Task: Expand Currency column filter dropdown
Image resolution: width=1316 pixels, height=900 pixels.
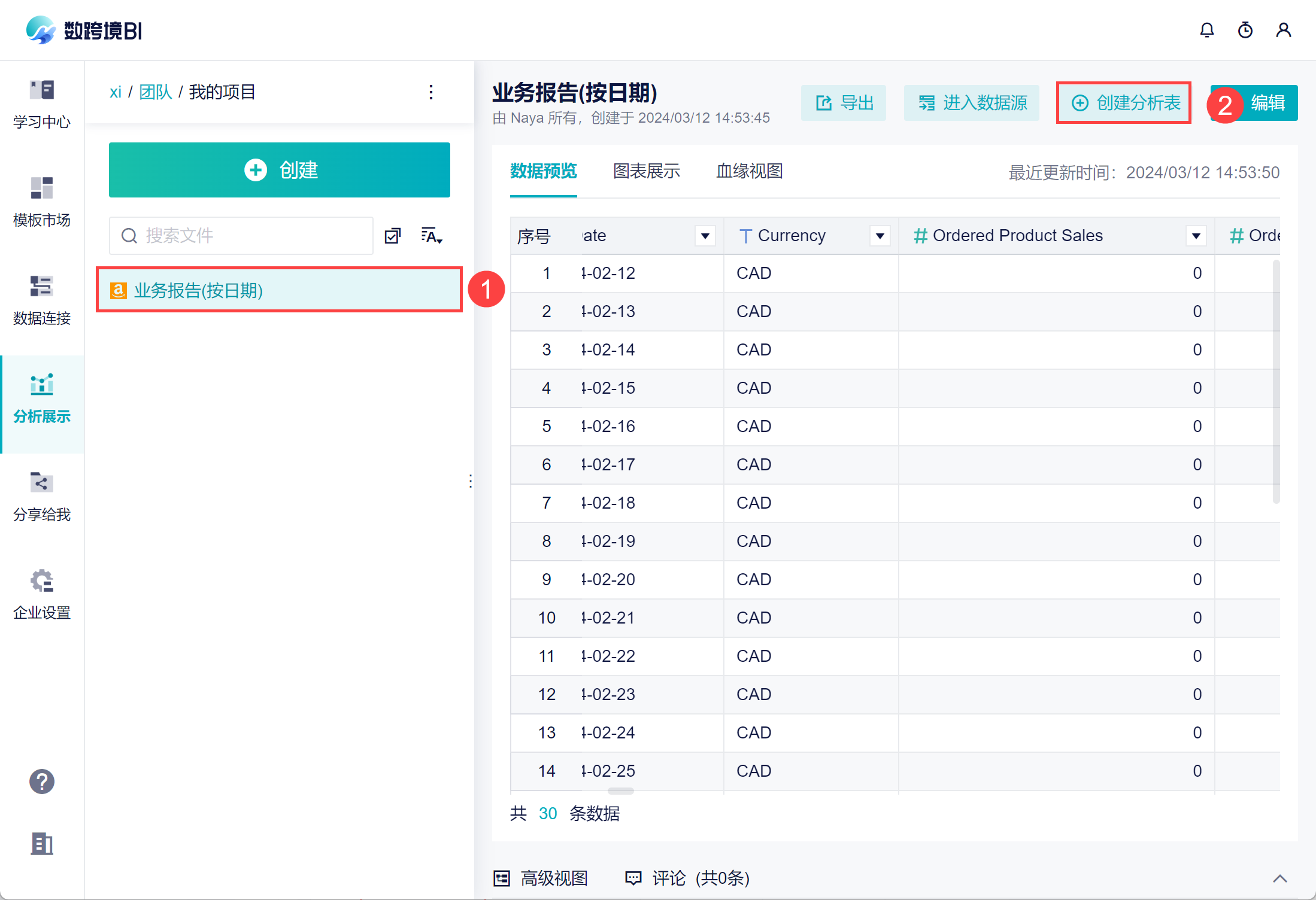Action: tap(880, 236)
